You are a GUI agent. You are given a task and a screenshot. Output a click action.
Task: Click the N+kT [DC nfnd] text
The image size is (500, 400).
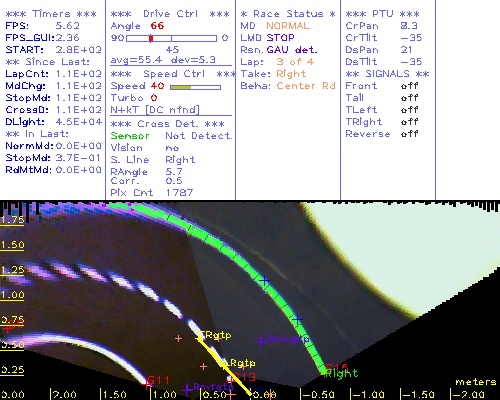[x=155, y=110]
